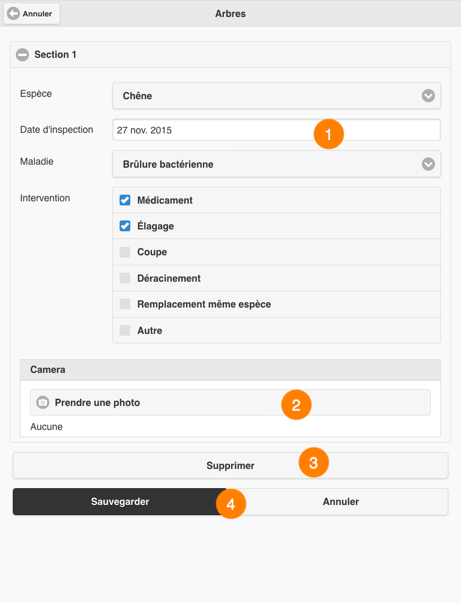This screenshot has height=603, width=461.
Task: Click the orange callout marker numbered 3
Action: (313, 462)
